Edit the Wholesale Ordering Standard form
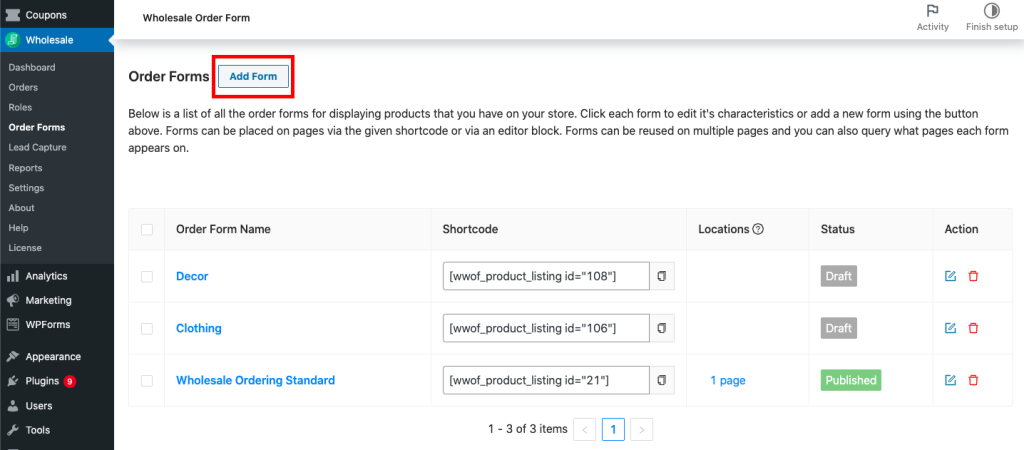This screenshot has height=450, width=1024. [x=950, y=381]
